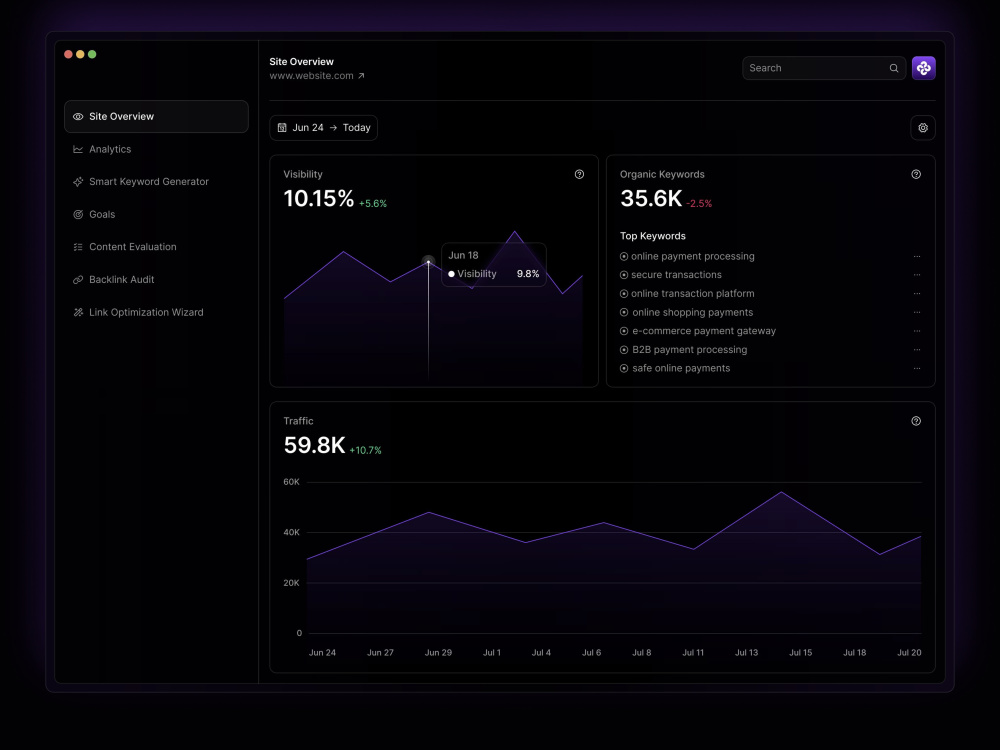The height and width of the screenshot is (750, 1000).
Task: Open Backlink Audit page
Action: (121, 279)
